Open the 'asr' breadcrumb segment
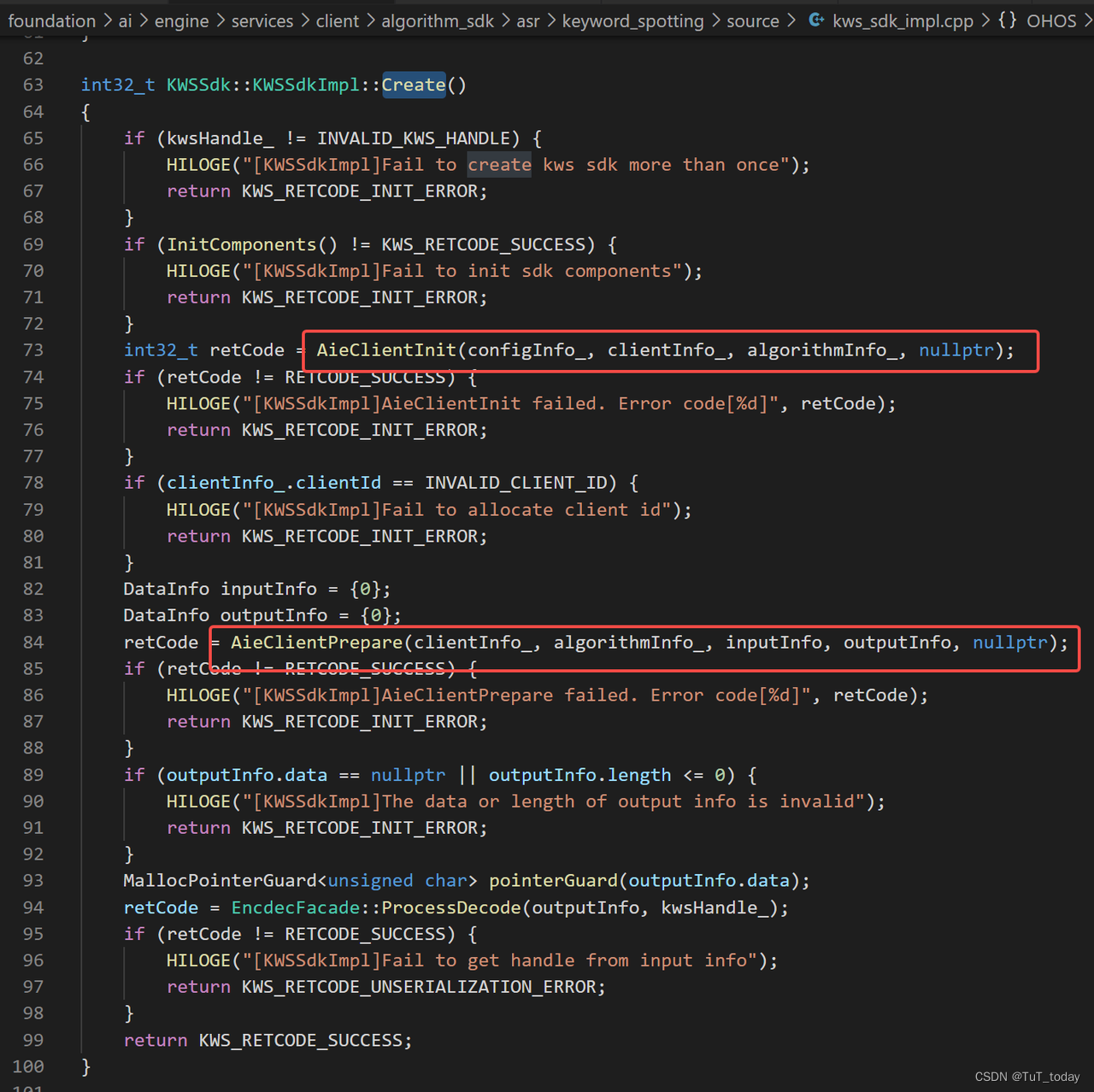 point(528,21)
